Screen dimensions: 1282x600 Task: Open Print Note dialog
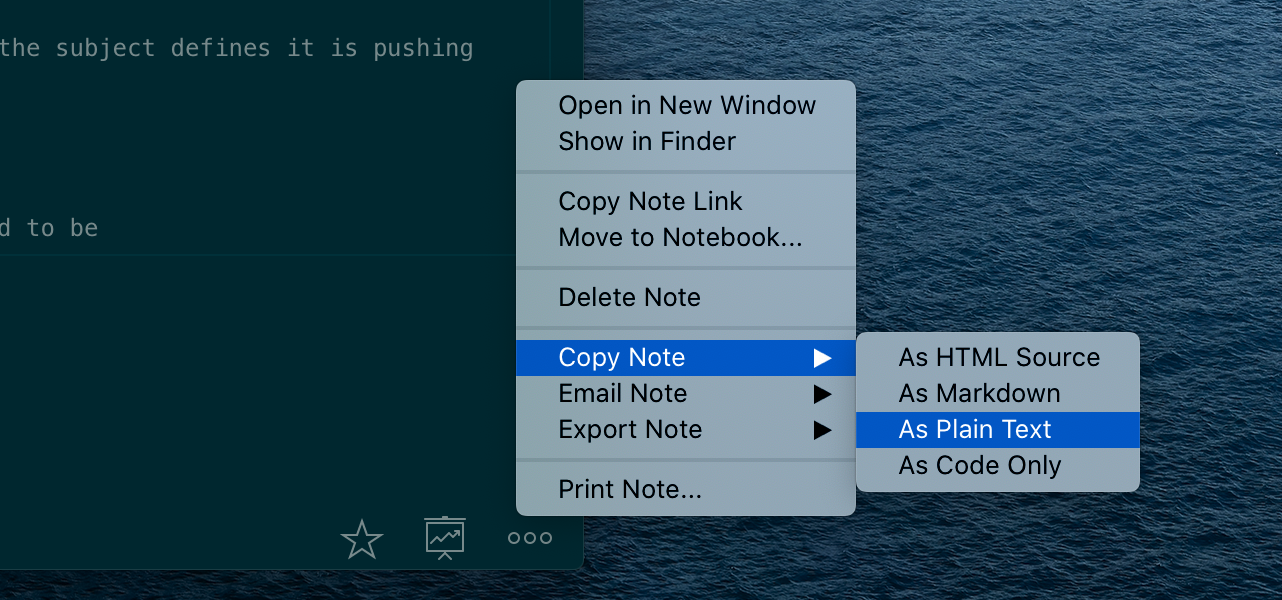[x=631, y=489]
